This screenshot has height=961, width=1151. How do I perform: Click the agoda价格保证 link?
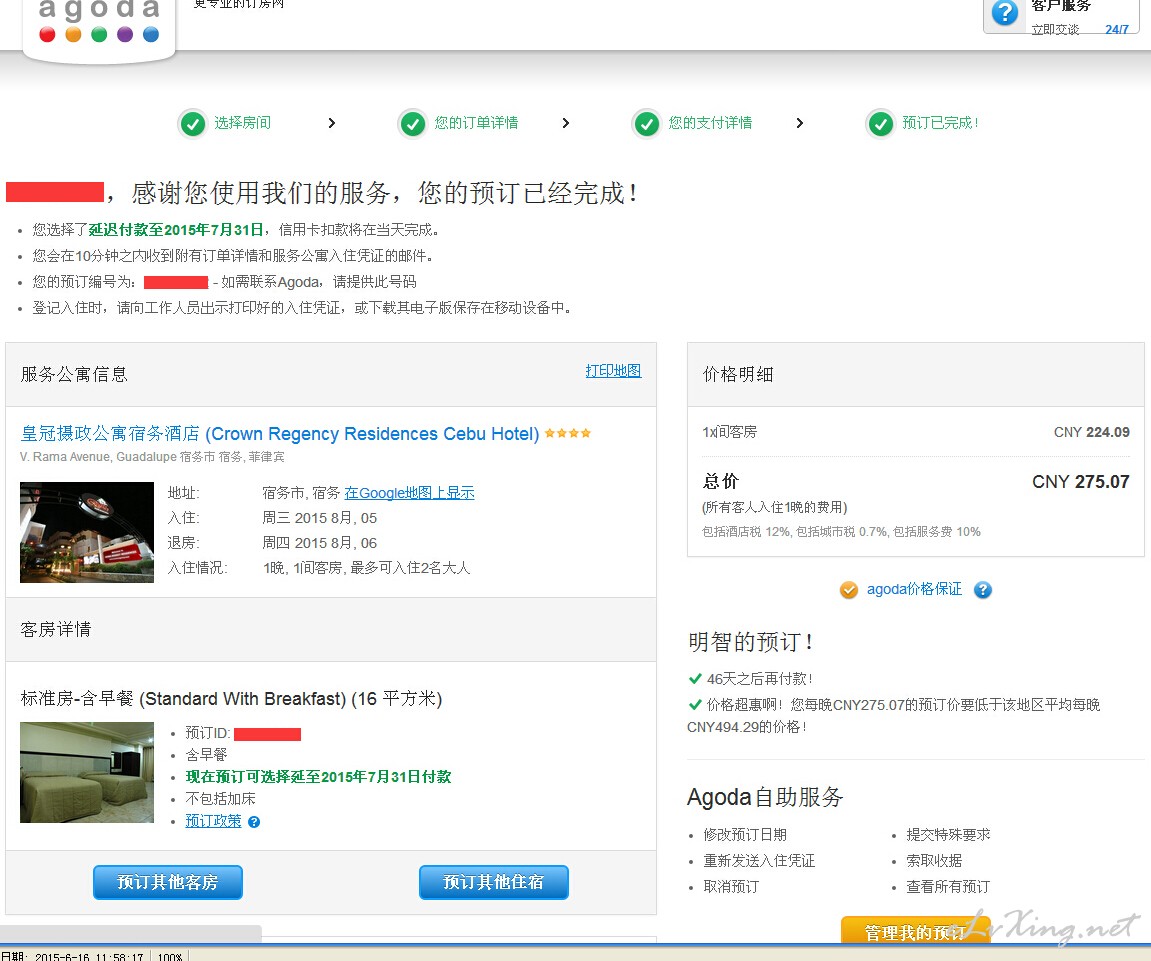[x=914, y=589]
